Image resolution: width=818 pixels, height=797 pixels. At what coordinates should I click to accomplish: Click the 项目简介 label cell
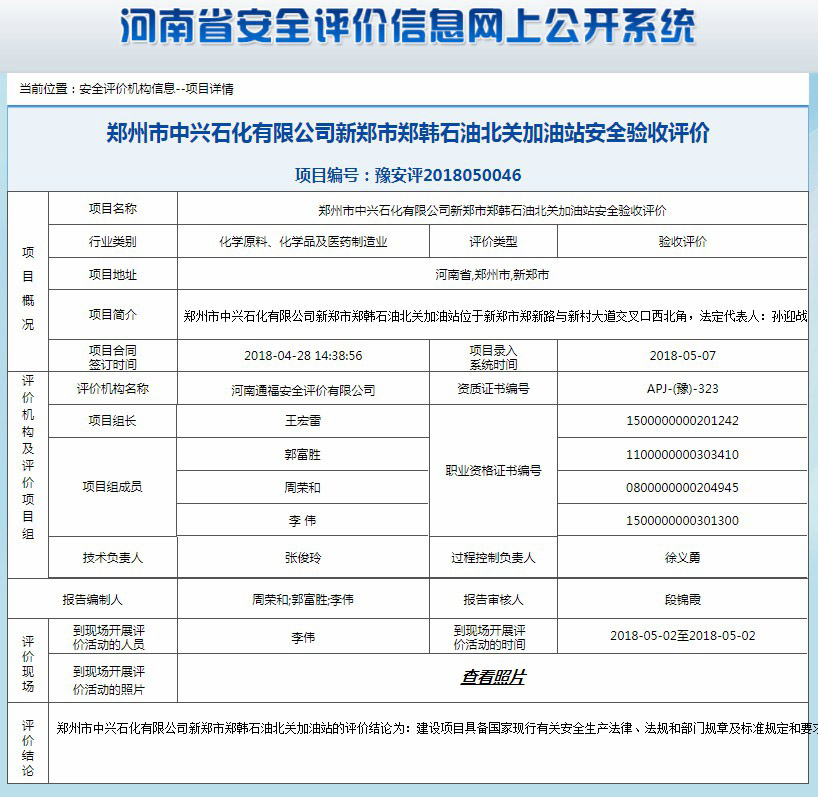click(113, 315)
